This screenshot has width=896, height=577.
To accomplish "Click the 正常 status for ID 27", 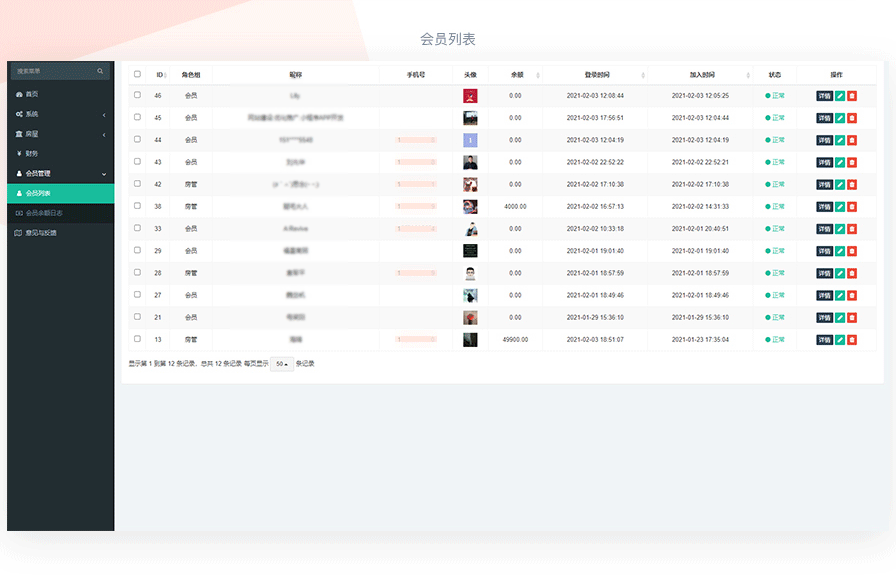I will (x=775, y=295).
